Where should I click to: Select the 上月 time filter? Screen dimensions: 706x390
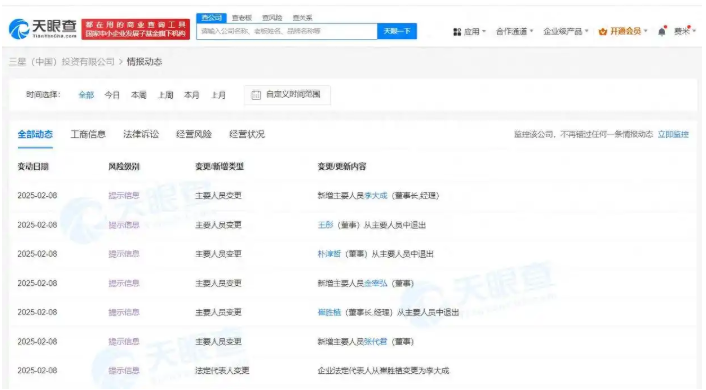[218, 95]
